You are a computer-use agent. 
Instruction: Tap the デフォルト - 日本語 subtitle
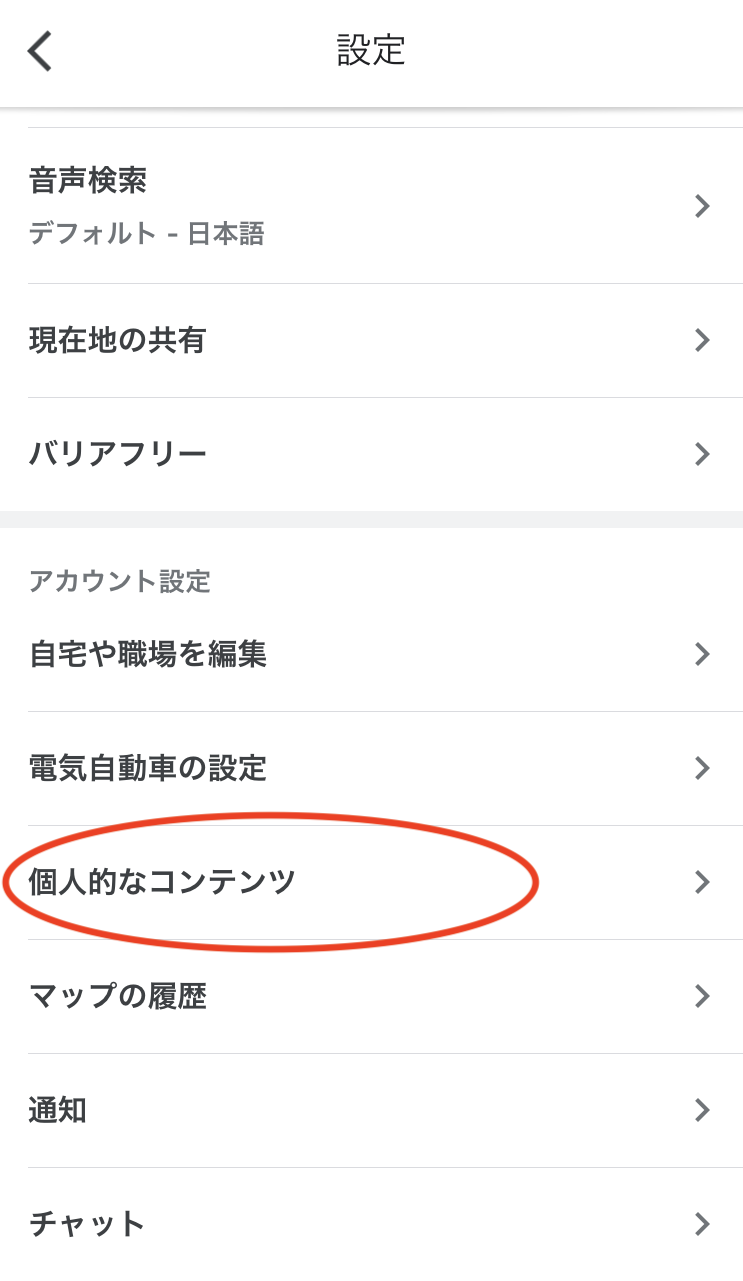[146, 234]
